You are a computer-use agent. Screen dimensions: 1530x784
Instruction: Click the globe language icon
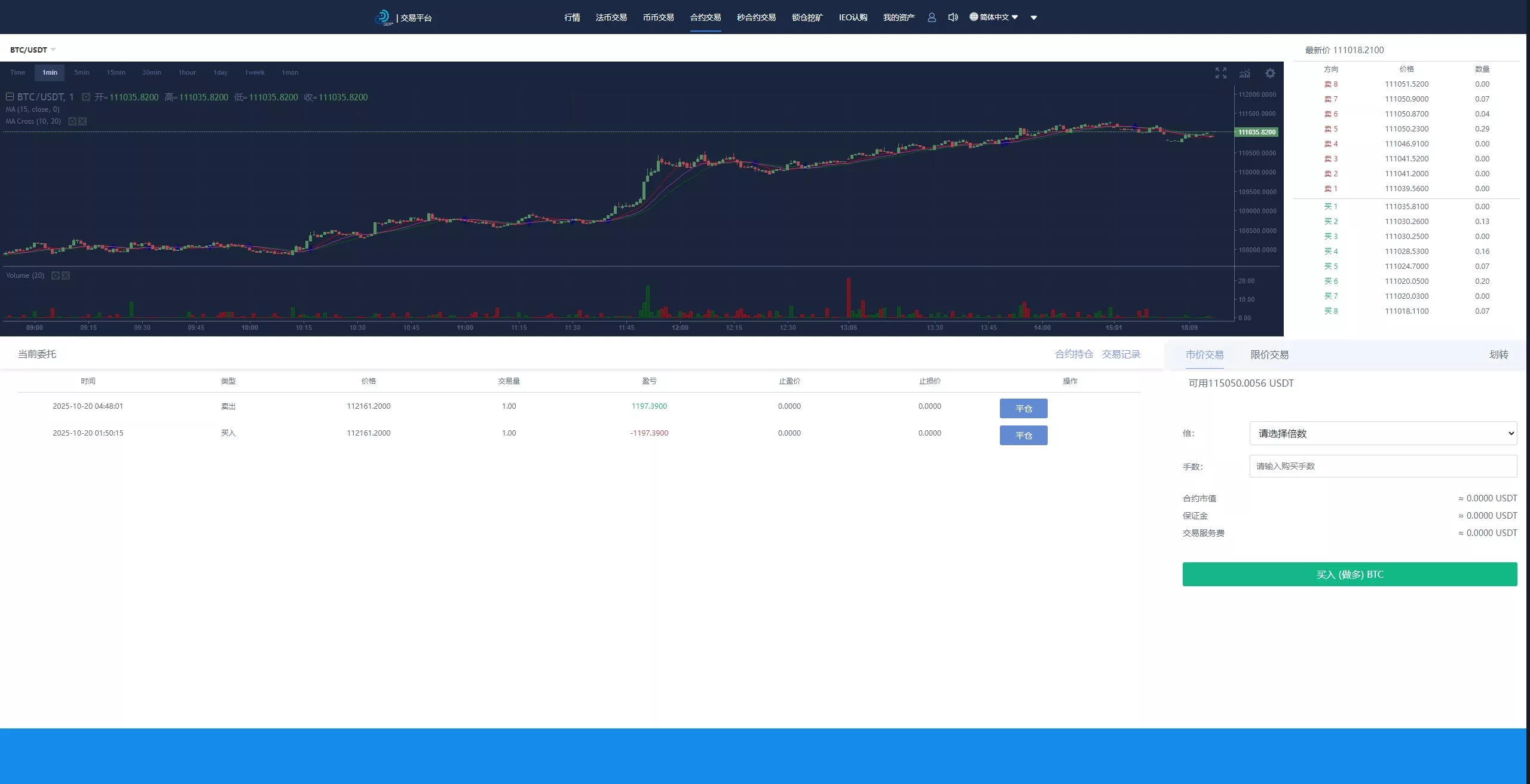(974, 17)
